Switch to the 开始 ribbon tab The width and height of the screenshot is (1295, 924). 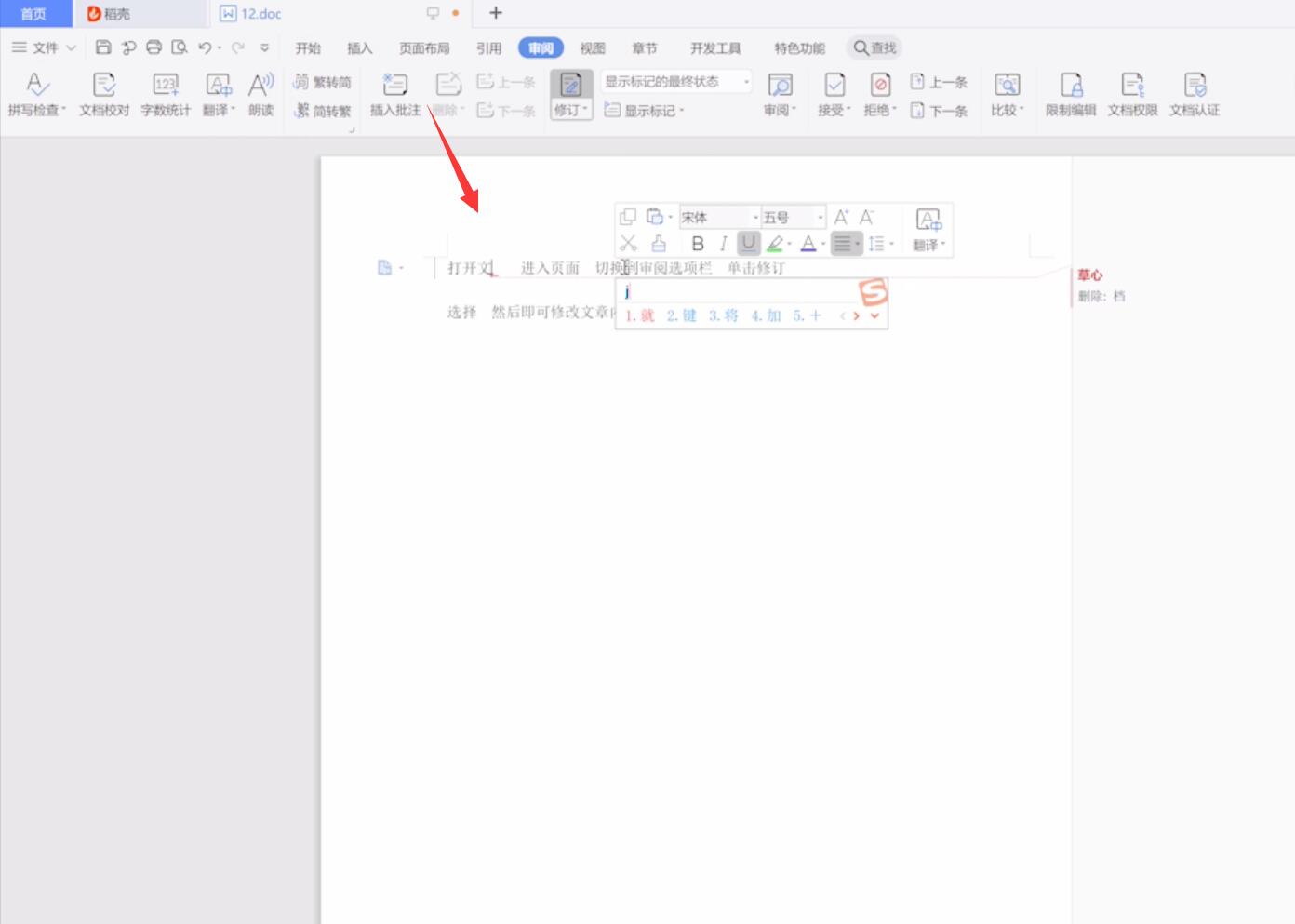pyautogui.click(x=308, y=48)
